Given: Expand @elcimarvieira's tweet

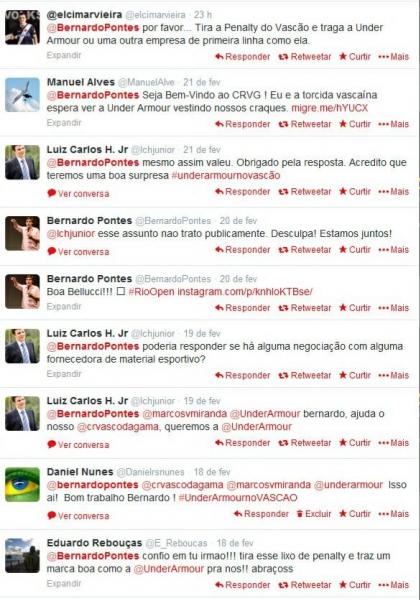Looking at the screenshot, I should coord(64,55).
